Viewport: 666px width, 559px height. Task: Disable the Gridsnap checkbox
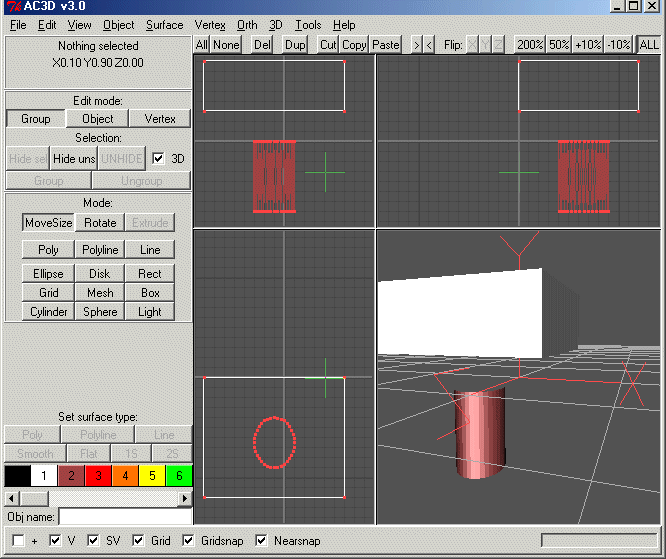(x=190, y=541)
